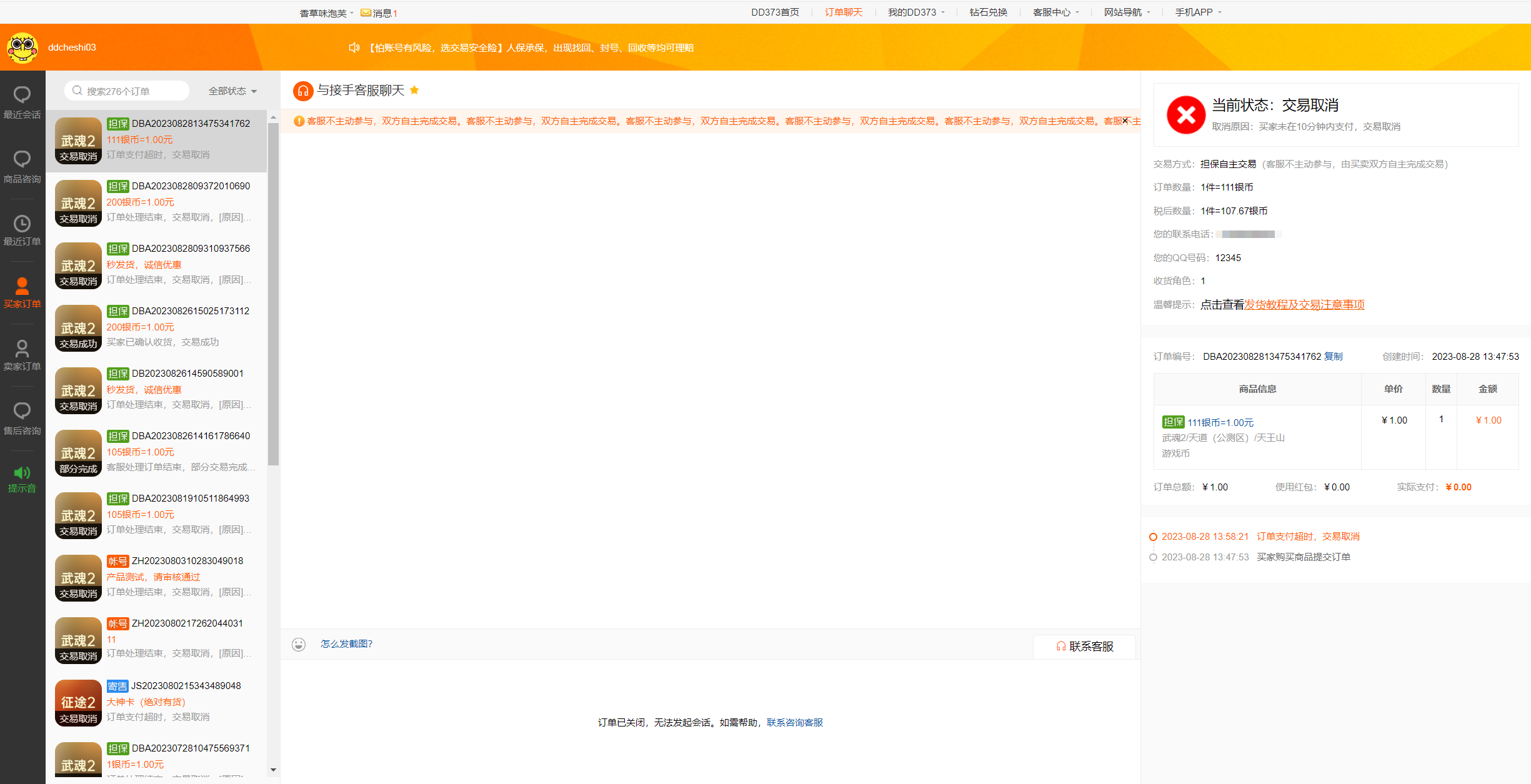Expand the 全部状态 filter dropdown
The width and height of the screenshot is (1531, 784).
click(232, 91)
